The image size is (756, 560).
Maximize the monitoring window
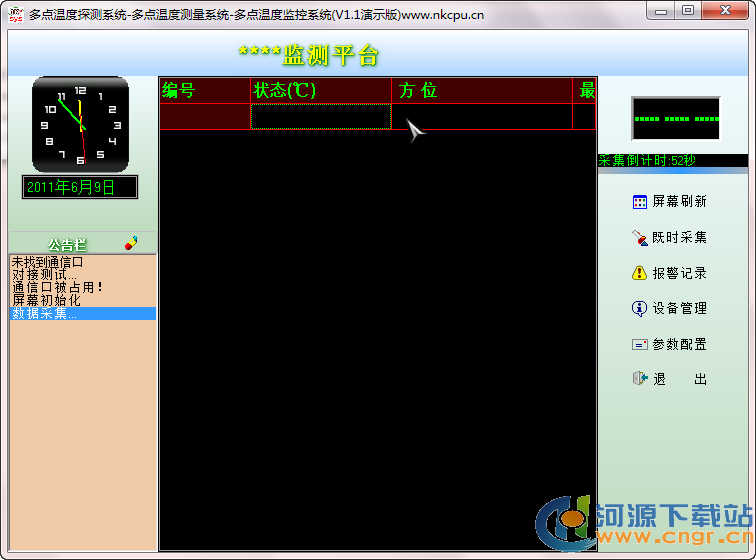click(688, 11)
